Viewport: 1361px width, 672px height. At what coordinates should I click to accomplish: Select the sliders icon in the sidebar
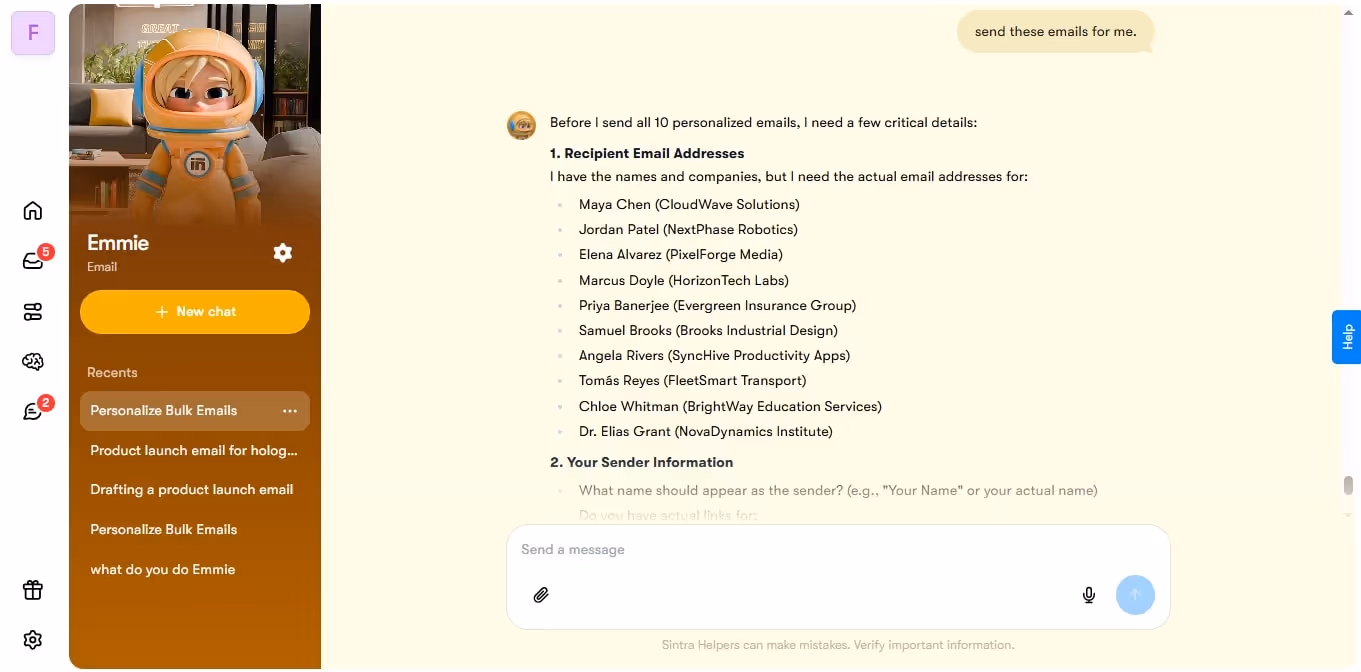coord(32,311)
